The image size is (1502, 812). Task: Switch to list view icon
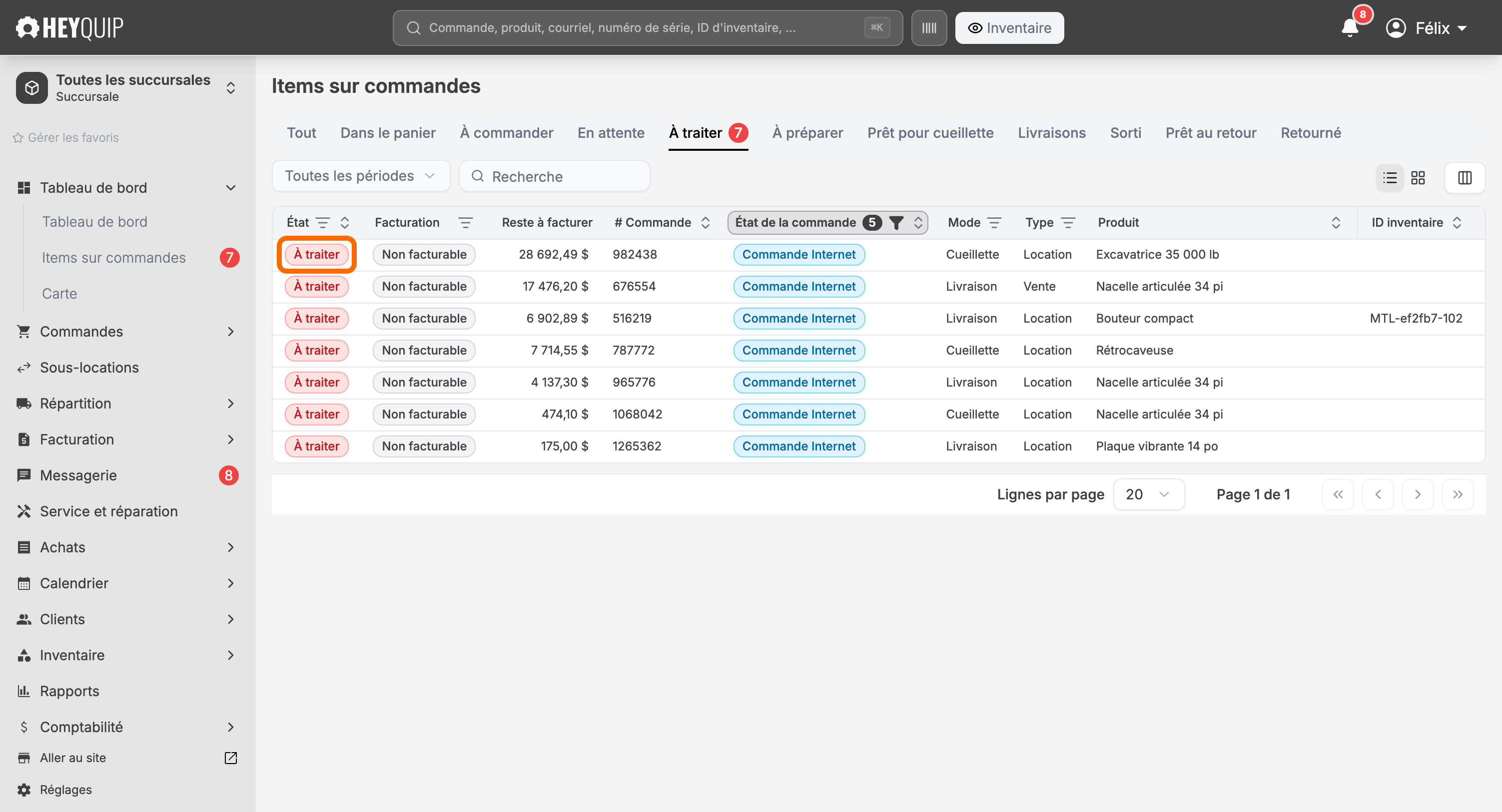pos(1390,177)
